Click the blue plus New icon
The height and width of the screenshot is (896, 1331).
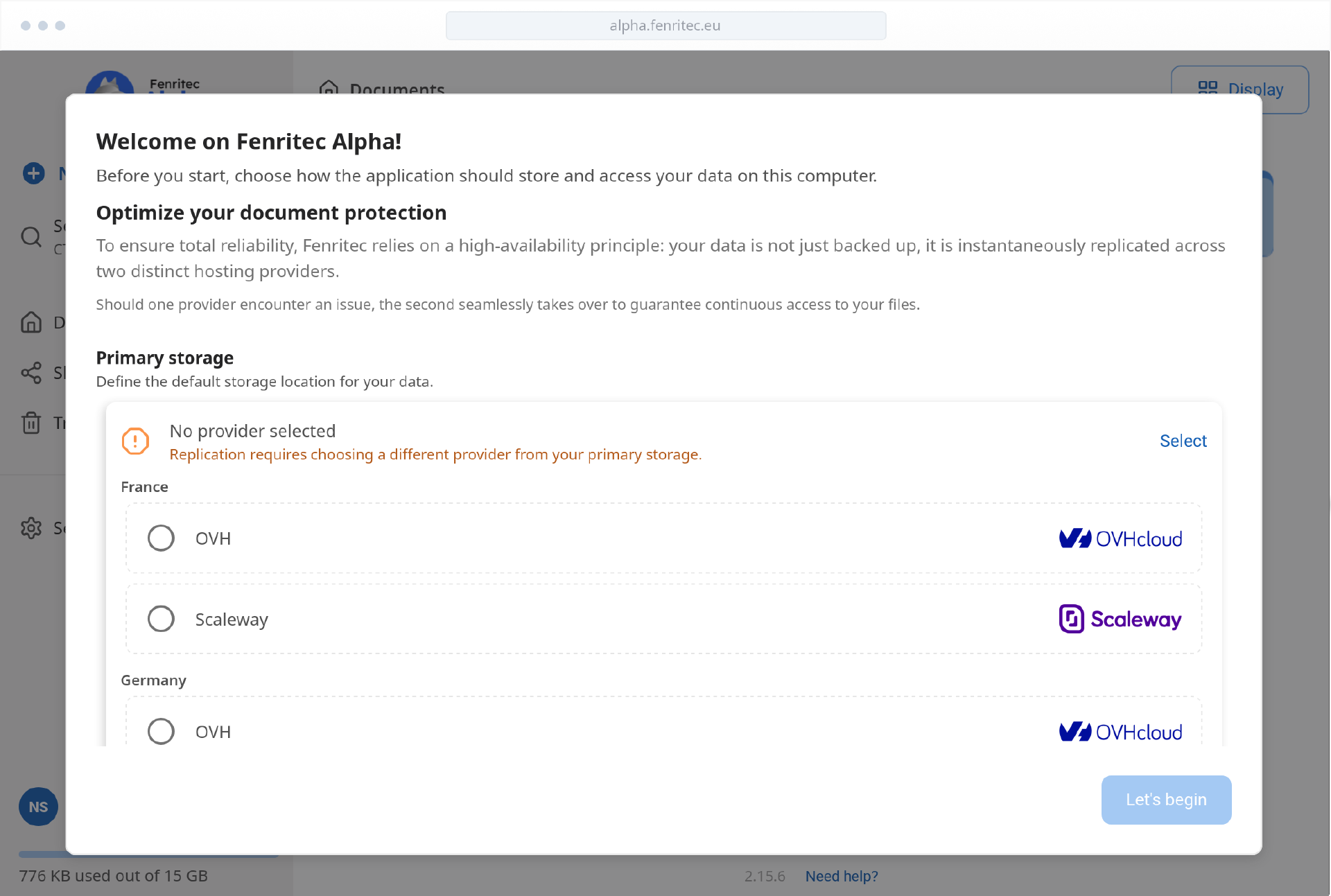click(x=33, y=173)
